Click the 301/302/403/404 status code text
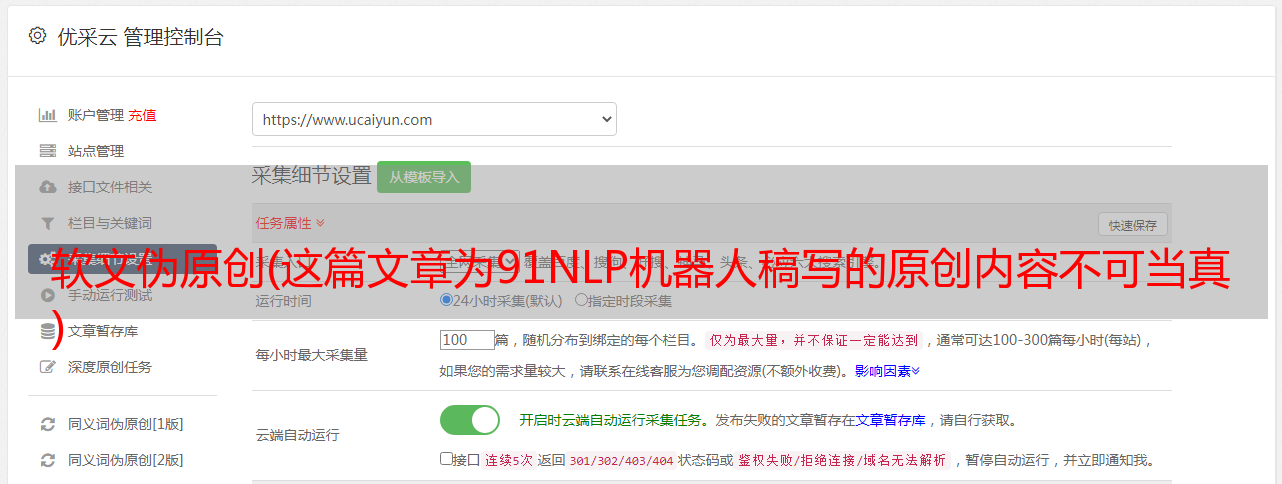1282x484 pixels. click(x=620, y=460)
